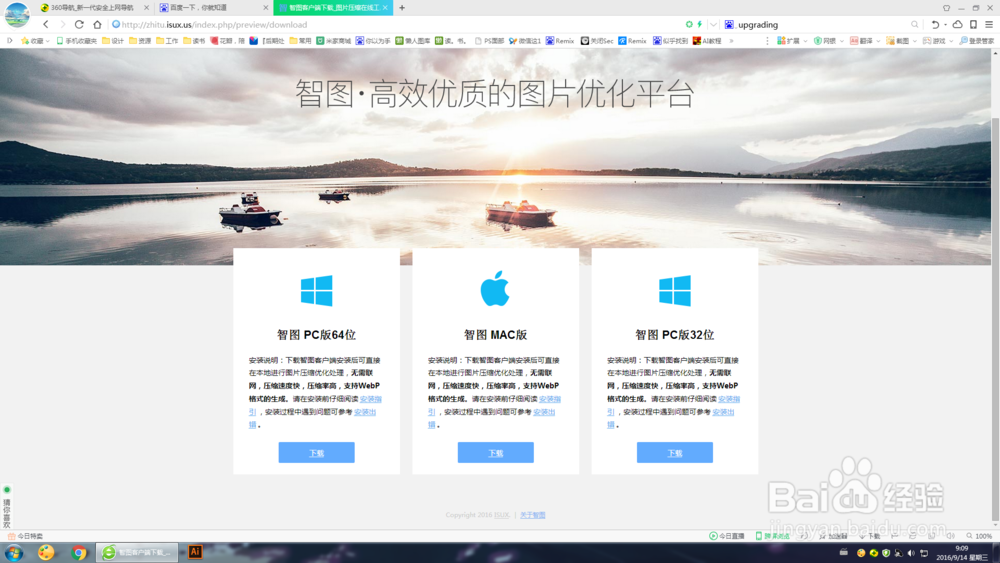The height and width of the screenshot is (563, 1000).
Task: Select the 360 browser window in the taskbar
Action: click(x=137, y=552)
